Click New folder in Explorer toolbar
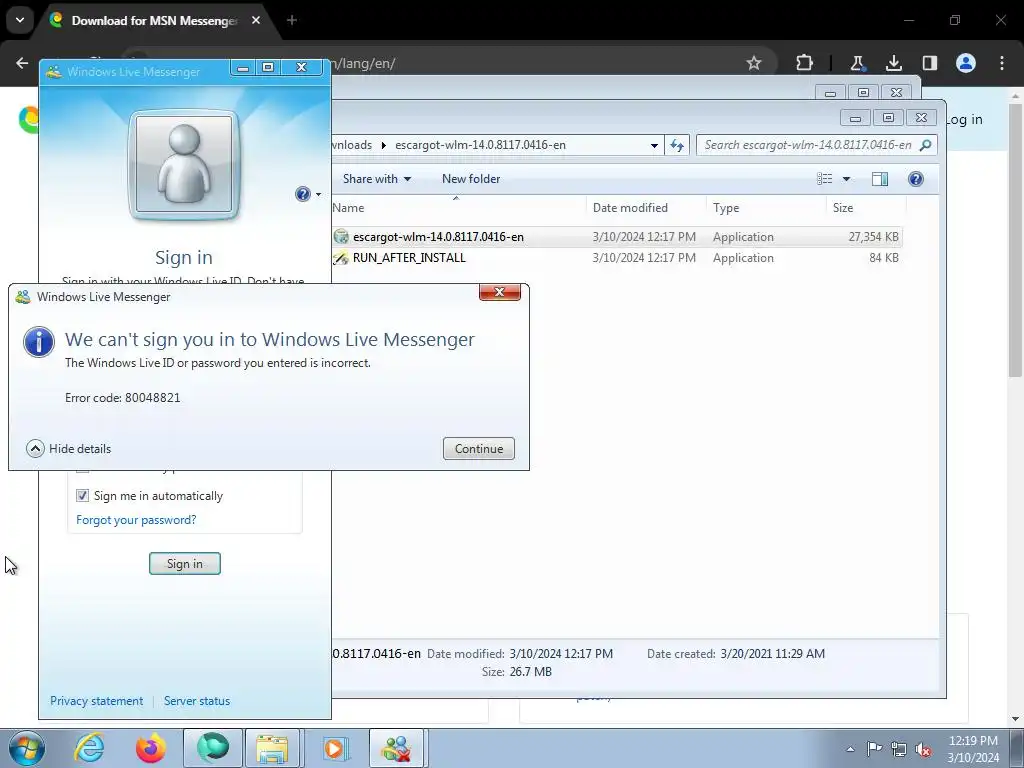The height and width of the screenshot is (768, 1024). [x=471, y=179]
